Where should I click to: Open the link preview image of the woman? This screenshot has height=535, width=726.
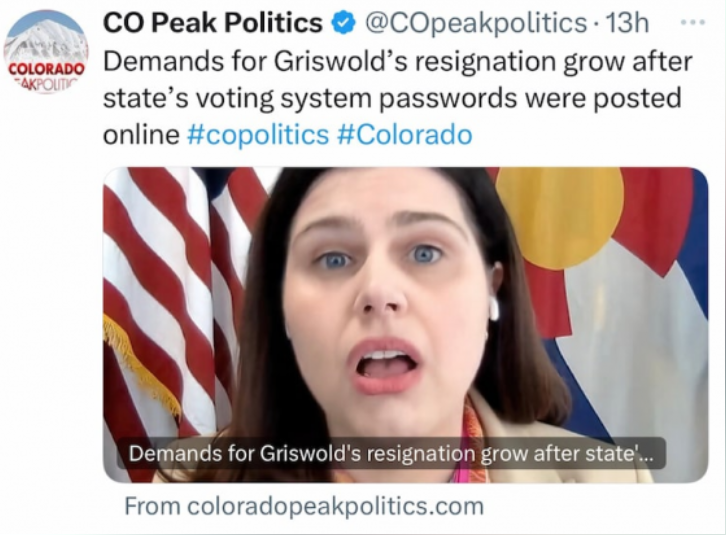pos(406,325)
